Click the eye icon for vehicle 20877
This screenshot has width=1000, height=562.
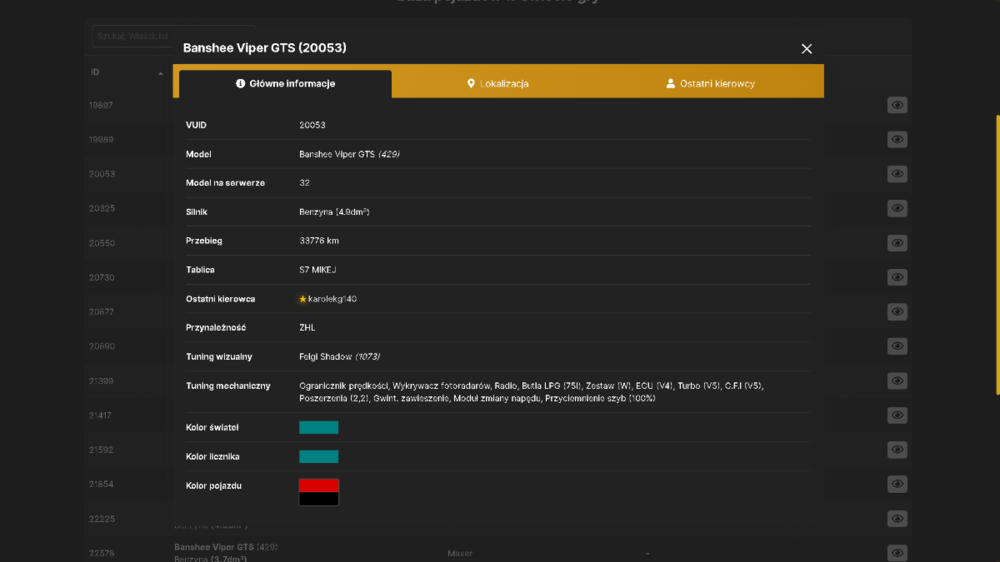[897, 312]
